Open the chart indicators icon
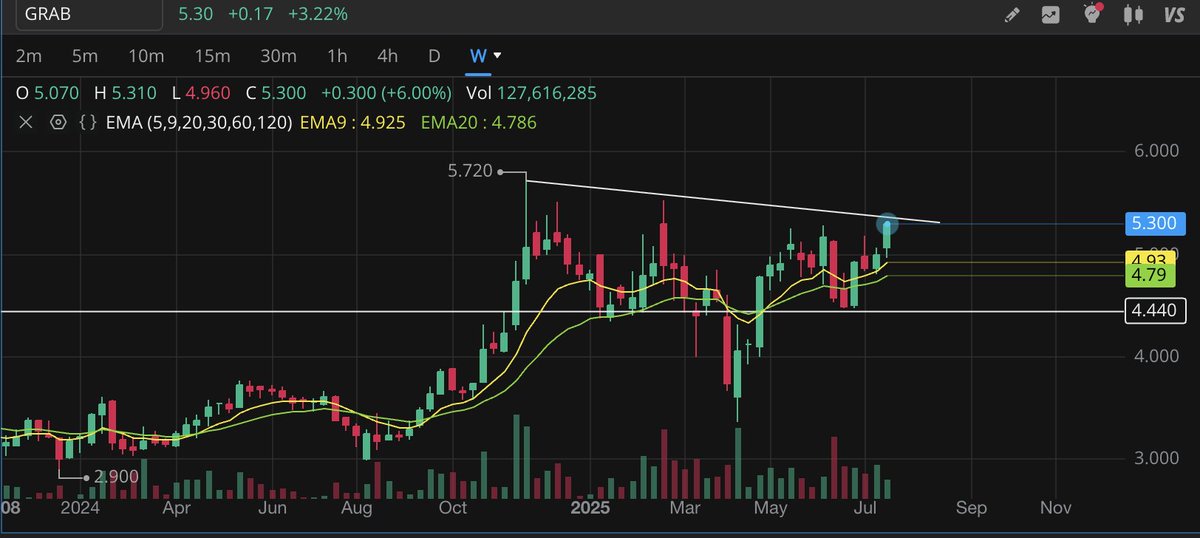The height and width of the screenshot is (538, 1200). click(1051, 14)
